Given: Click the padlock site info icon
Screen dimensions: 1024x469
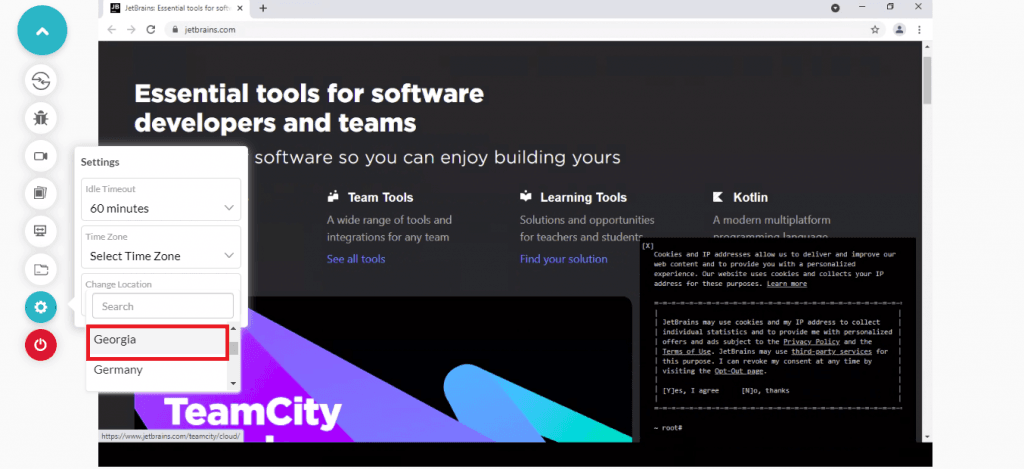Looking at the screenshot, I should pyautogui.click(x=174, y=29).
